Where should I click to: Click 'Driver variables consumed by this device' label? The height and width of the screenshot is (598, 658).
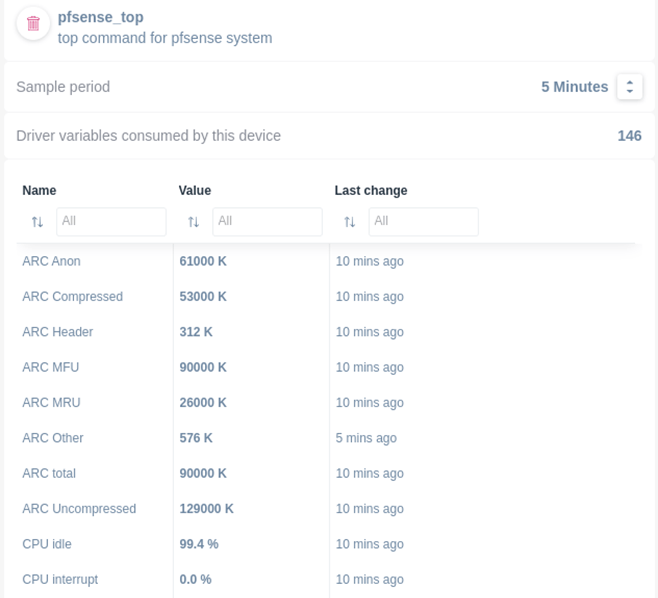pos(149,136)
